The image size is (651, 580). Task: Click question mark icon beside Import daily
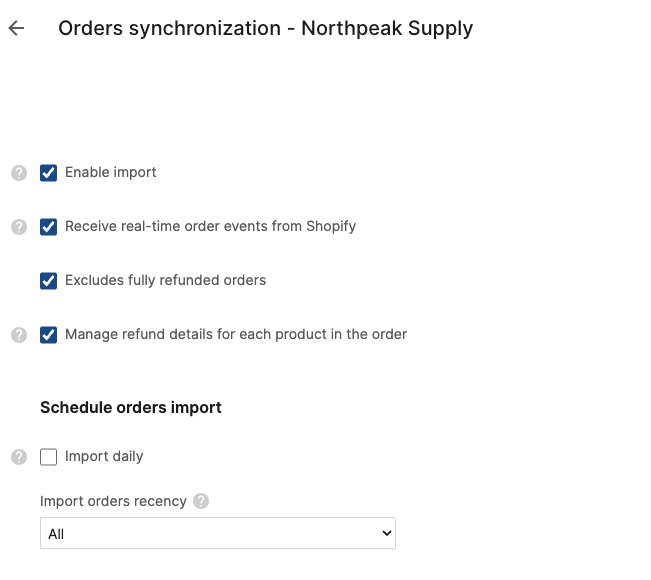point(18,457)
